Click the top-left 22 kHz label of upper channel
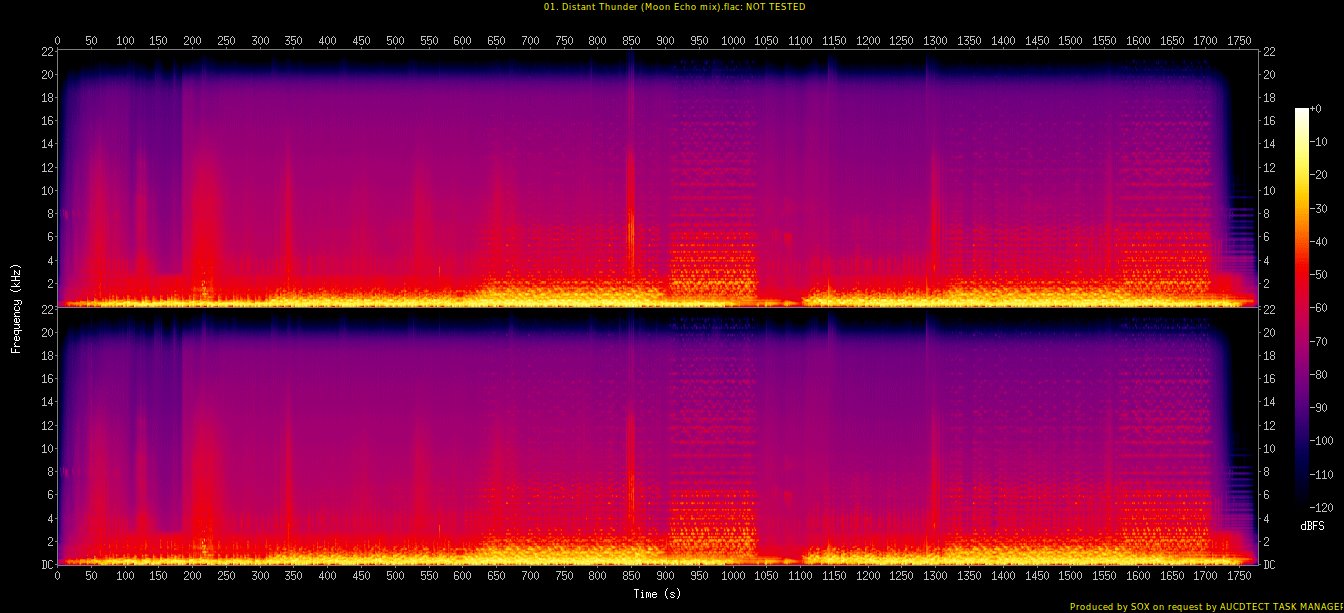Image resolution: width=1344 pixels, height=613 pixels. point(47,51)
